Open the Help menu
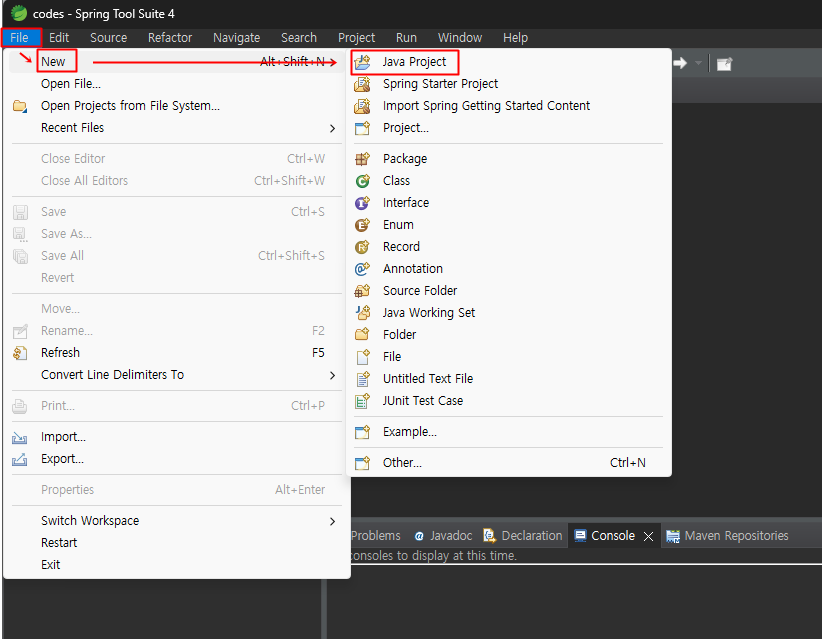Screen dimensions: 822x639 click(x=515, y=38)
